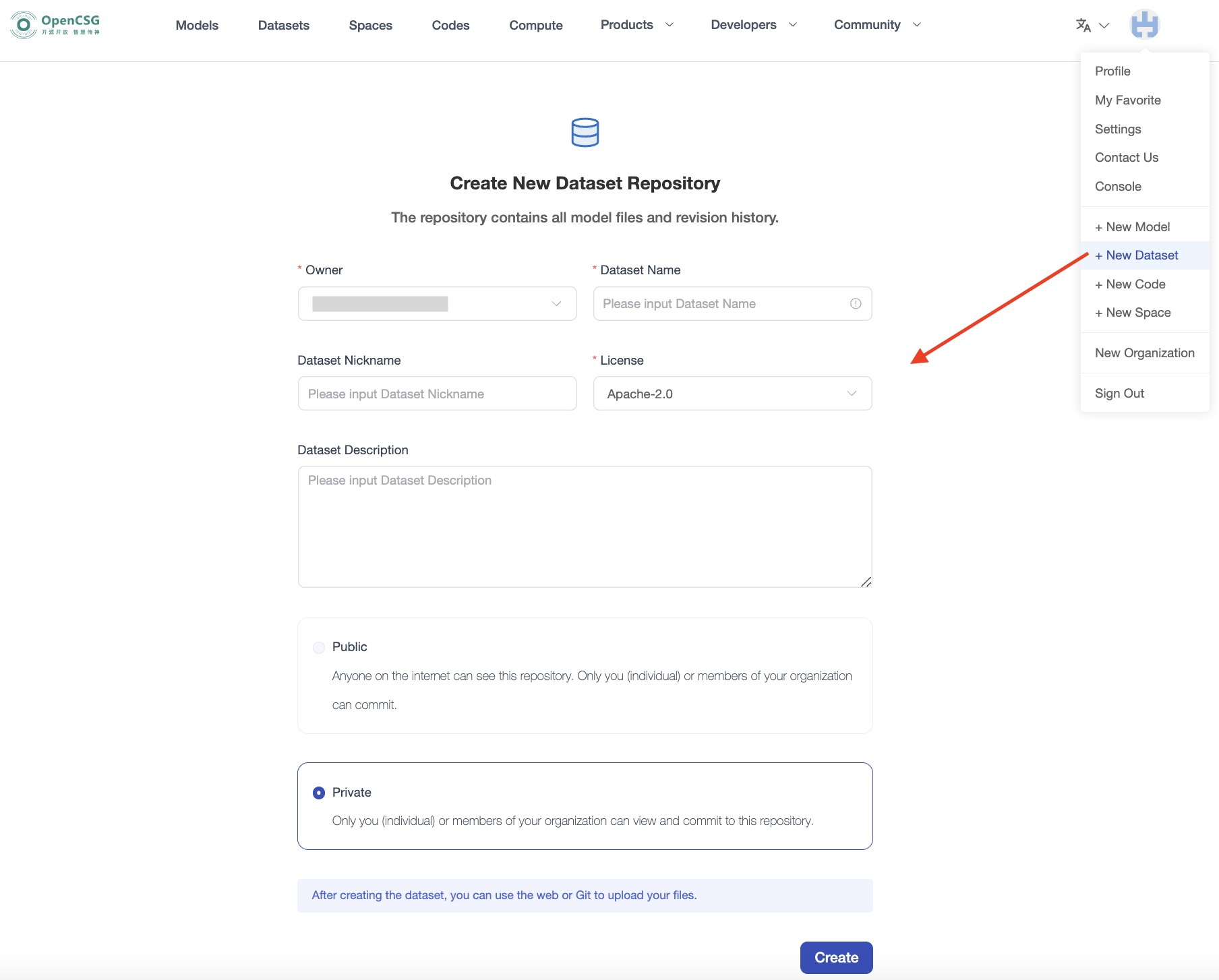Open the Datasets navigation menu
Image resolution: width=1219 pixels, height=980 pixels.
point(283,25)
